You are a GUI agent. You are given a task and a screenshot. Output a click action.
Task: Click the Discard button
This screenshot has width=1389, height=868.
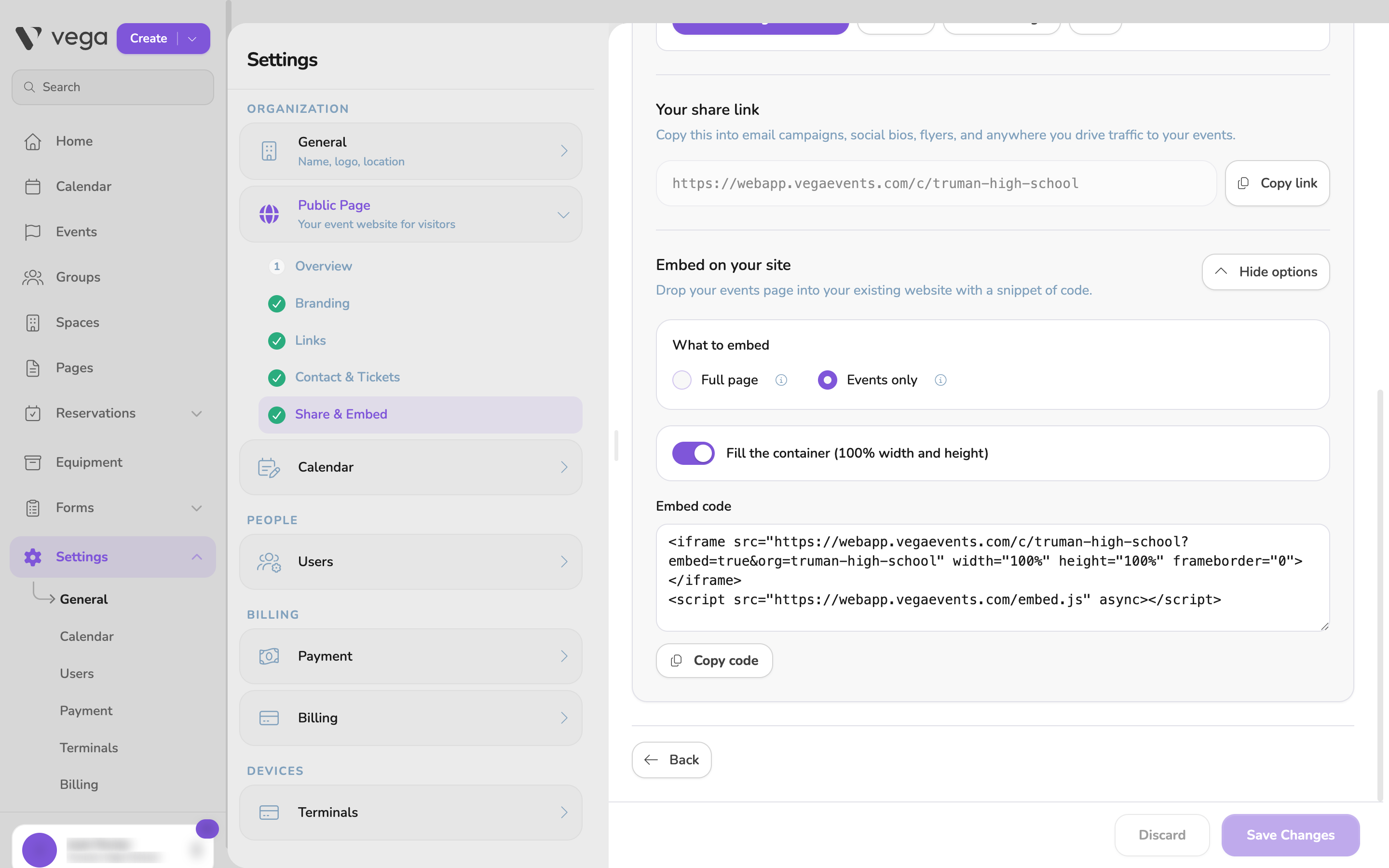coord(1162,835)
